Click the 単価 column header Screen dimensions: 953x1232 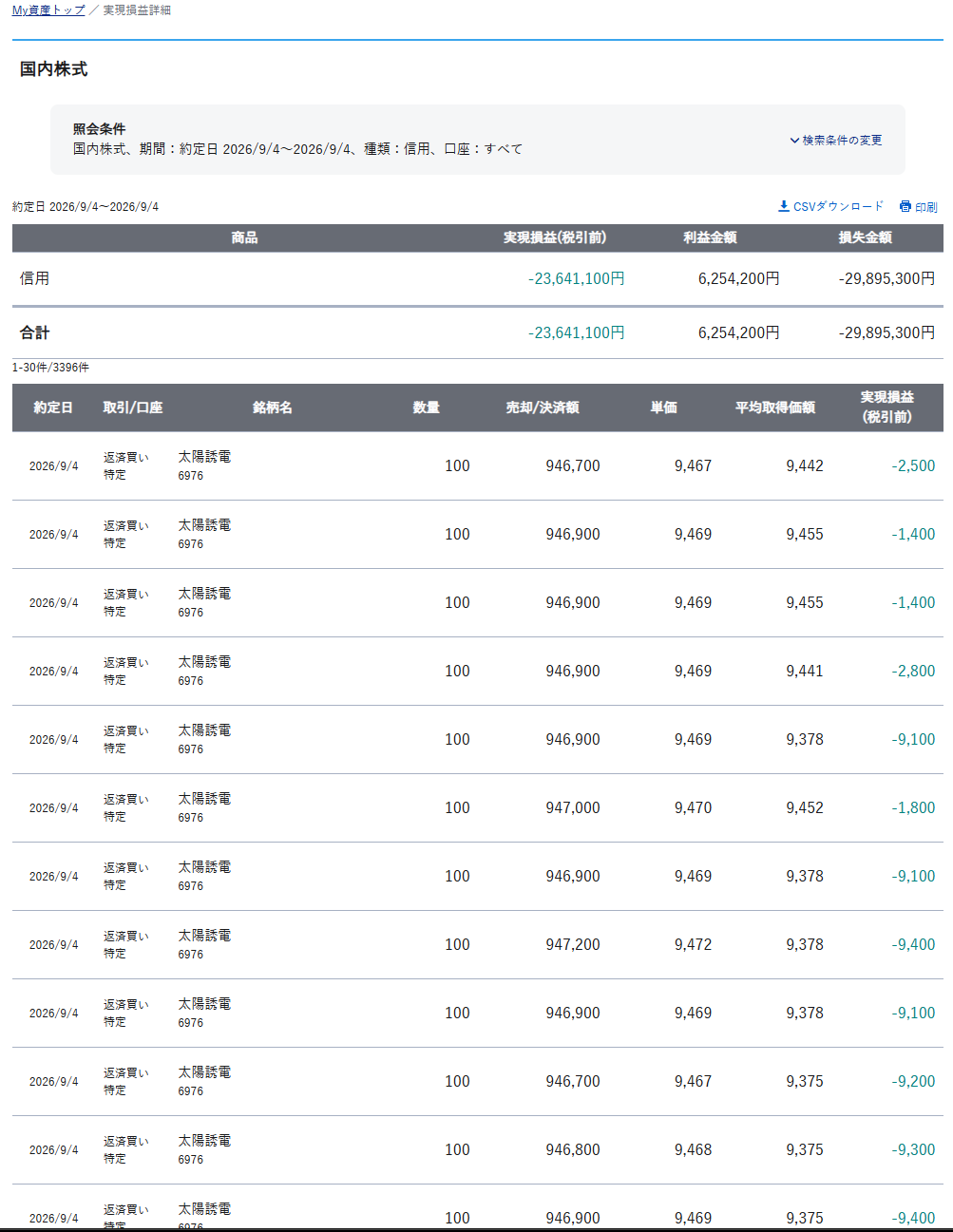(x=664, y=408)
